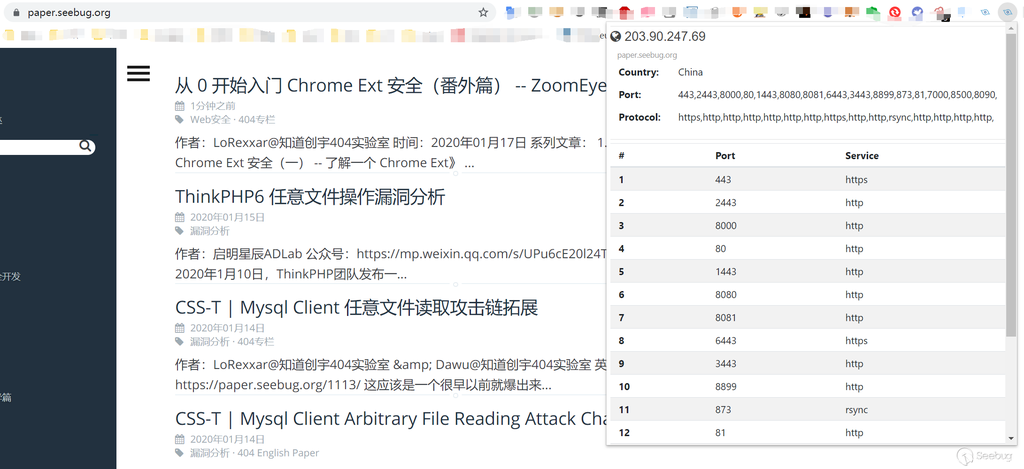
Task: Click the Port column header in the table
Action: tap(725, 156)
